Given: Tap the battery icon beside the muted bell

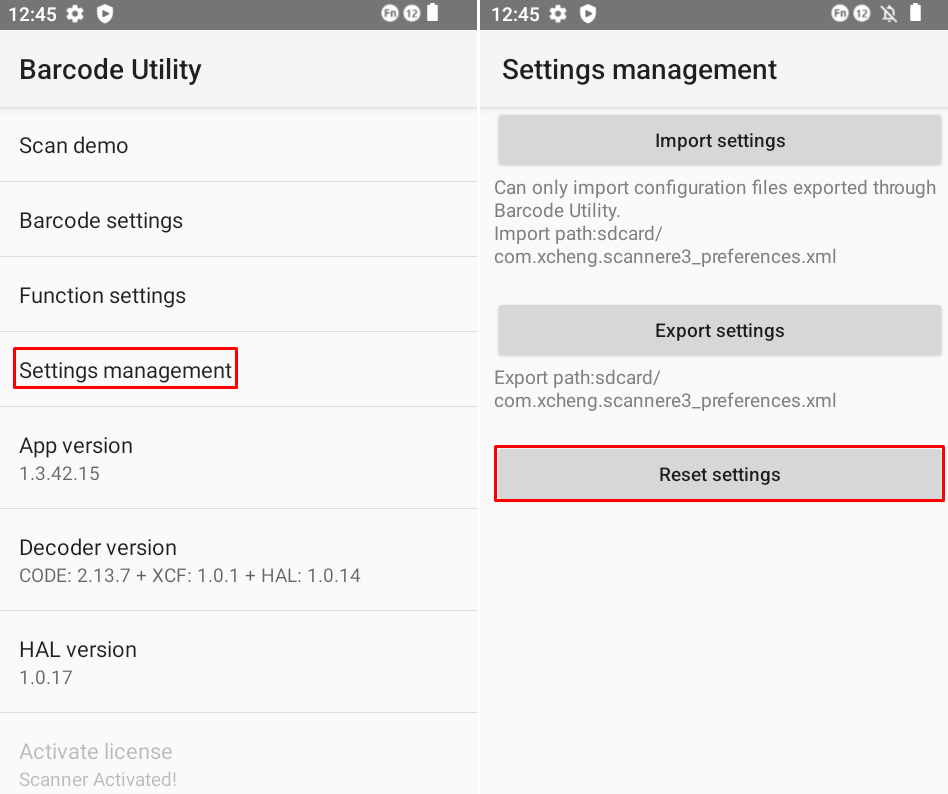Looking at the screenshot, I should 916,13.
